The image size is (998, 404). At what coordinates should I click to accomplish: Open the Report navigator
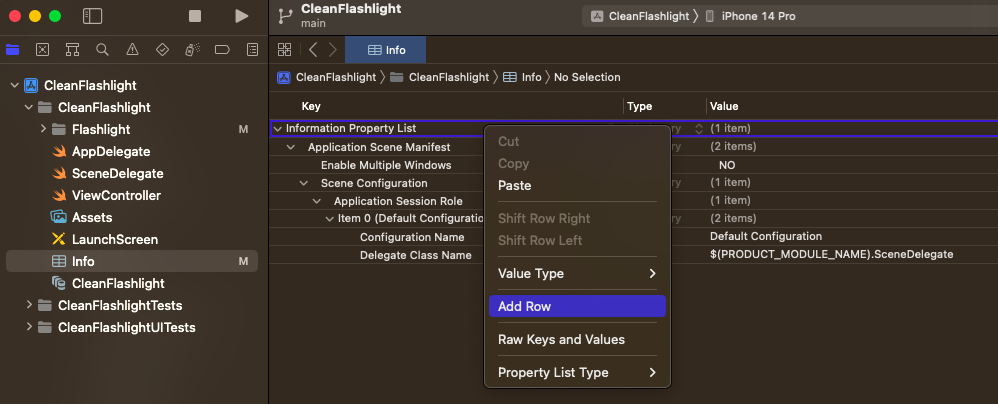coord(253,50)
